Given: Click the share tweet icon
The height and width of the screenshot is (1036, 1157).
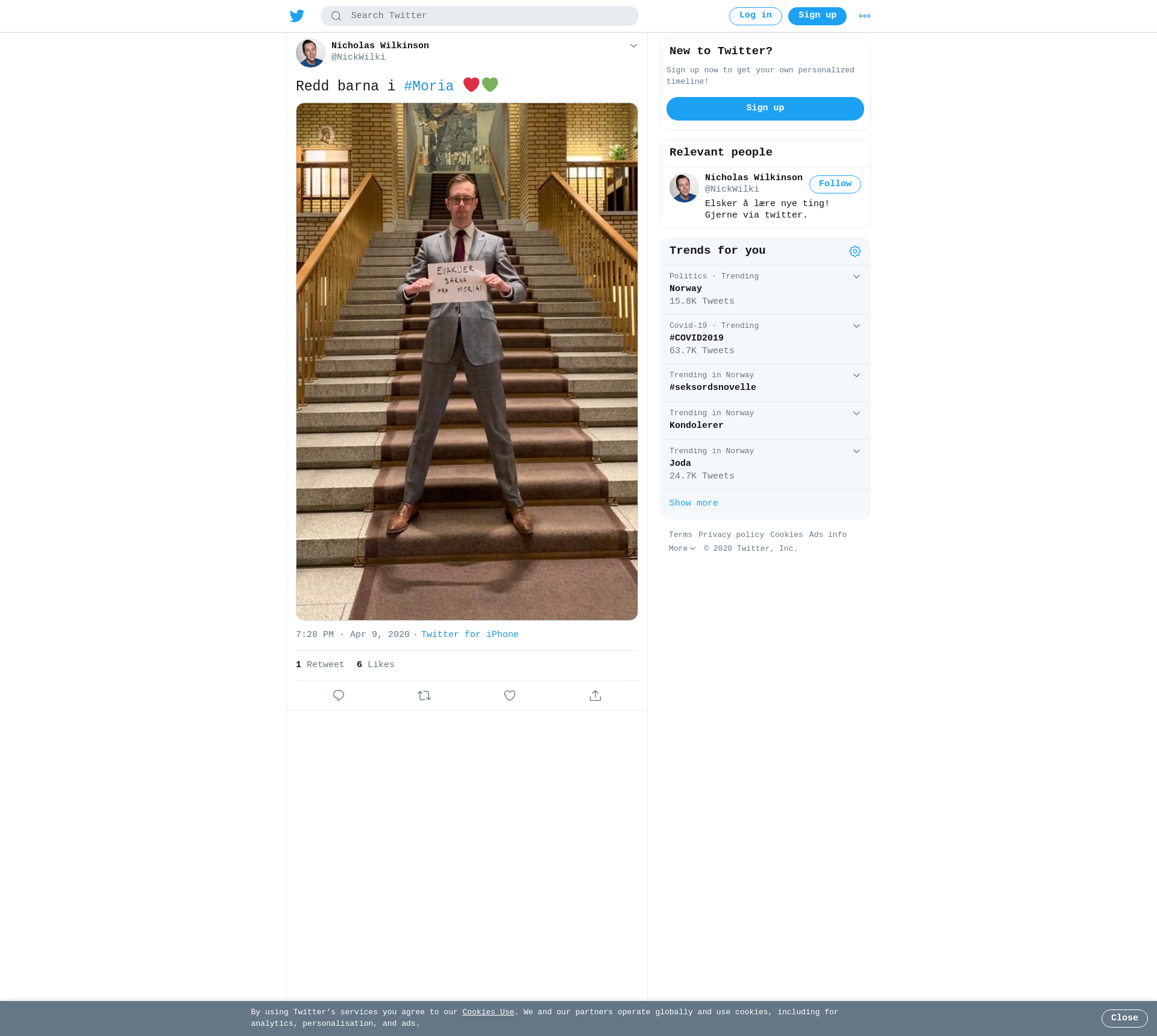Looking at the screenshot, I should pos(595,695).
